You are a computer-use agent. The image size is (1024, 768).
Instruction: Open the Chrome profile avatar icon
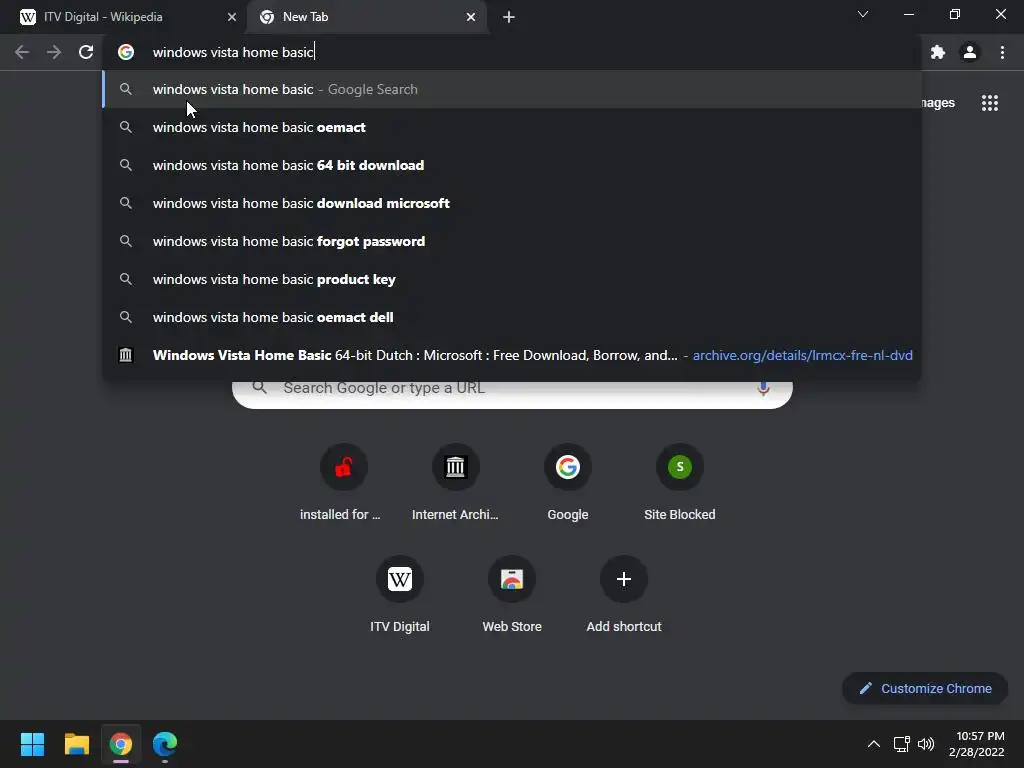pos(970,52)
